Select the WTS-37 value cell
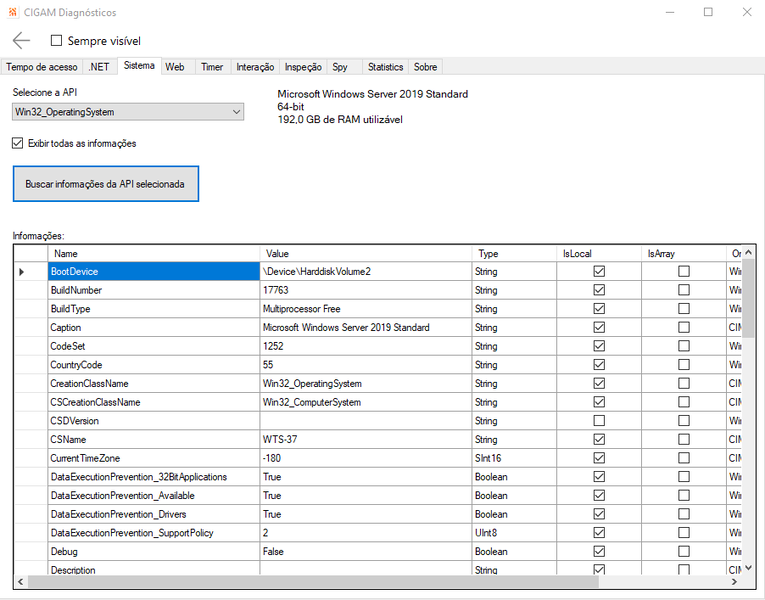 [366, 439]
